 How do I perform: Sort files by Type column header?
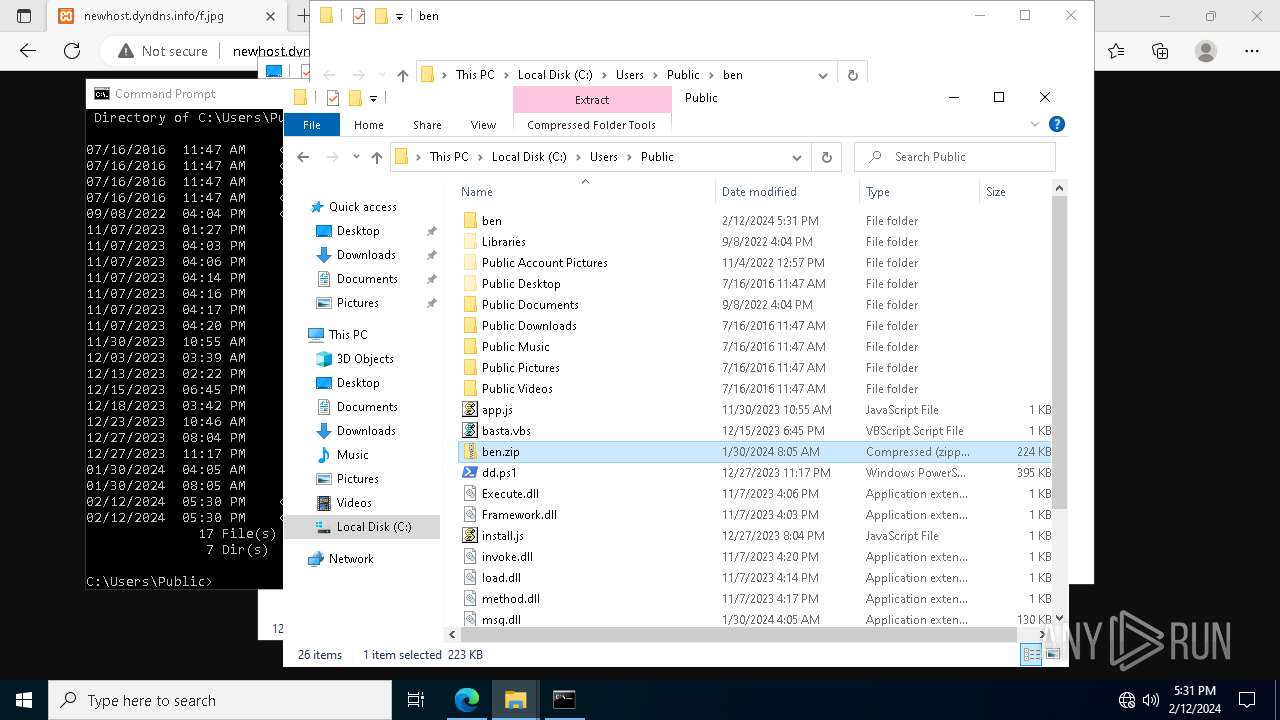click(919, 192)
